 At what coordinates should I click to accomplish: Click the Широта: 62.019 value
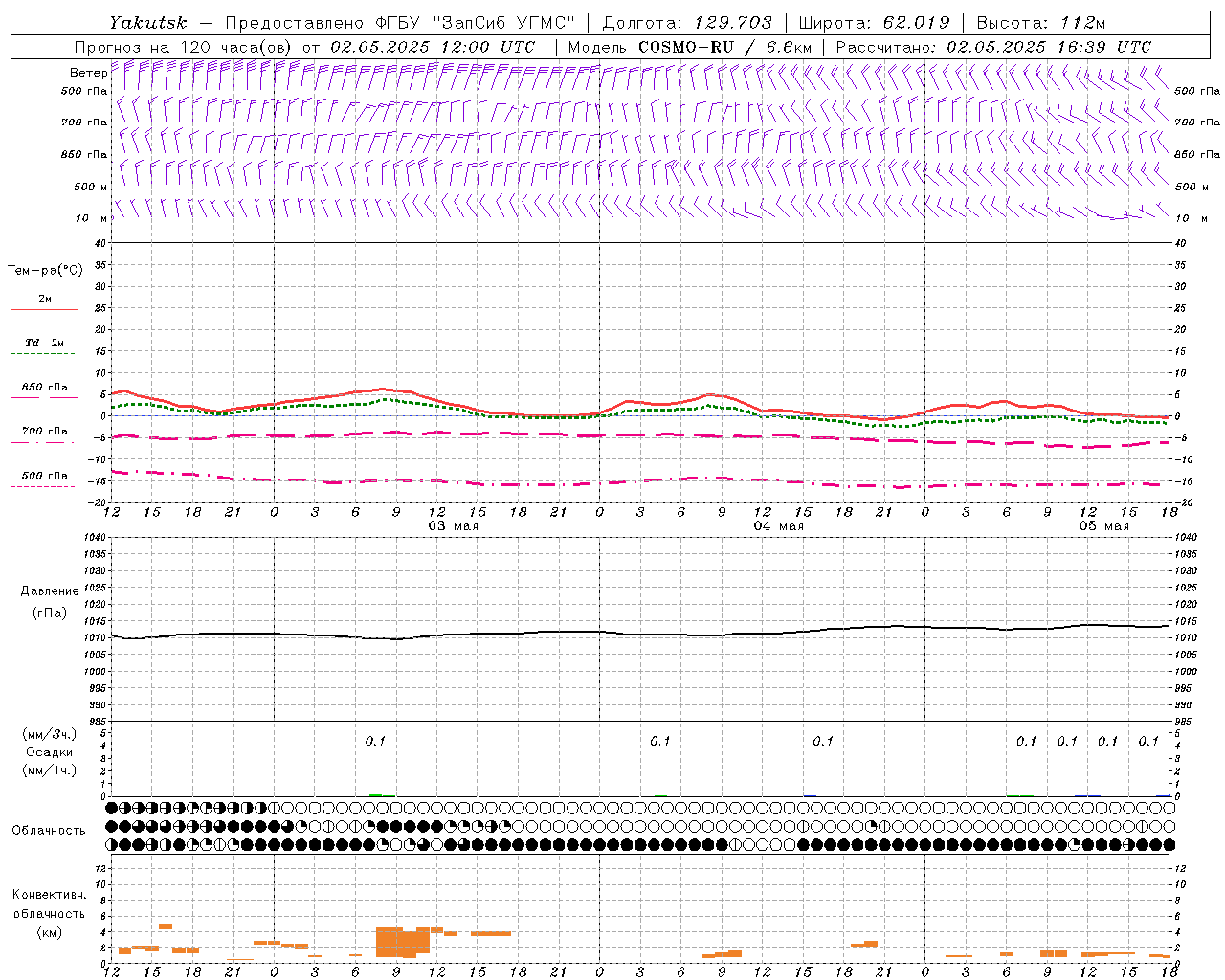(x=875, y=23)
